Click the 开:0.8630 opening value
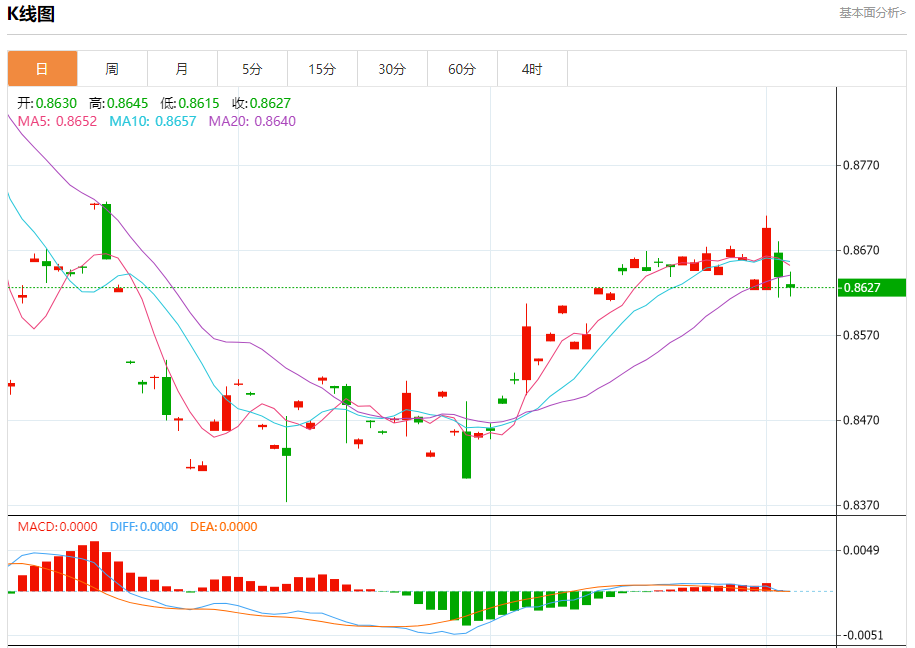The width and height of the screenshot is (915, 648). click(47, 103)
